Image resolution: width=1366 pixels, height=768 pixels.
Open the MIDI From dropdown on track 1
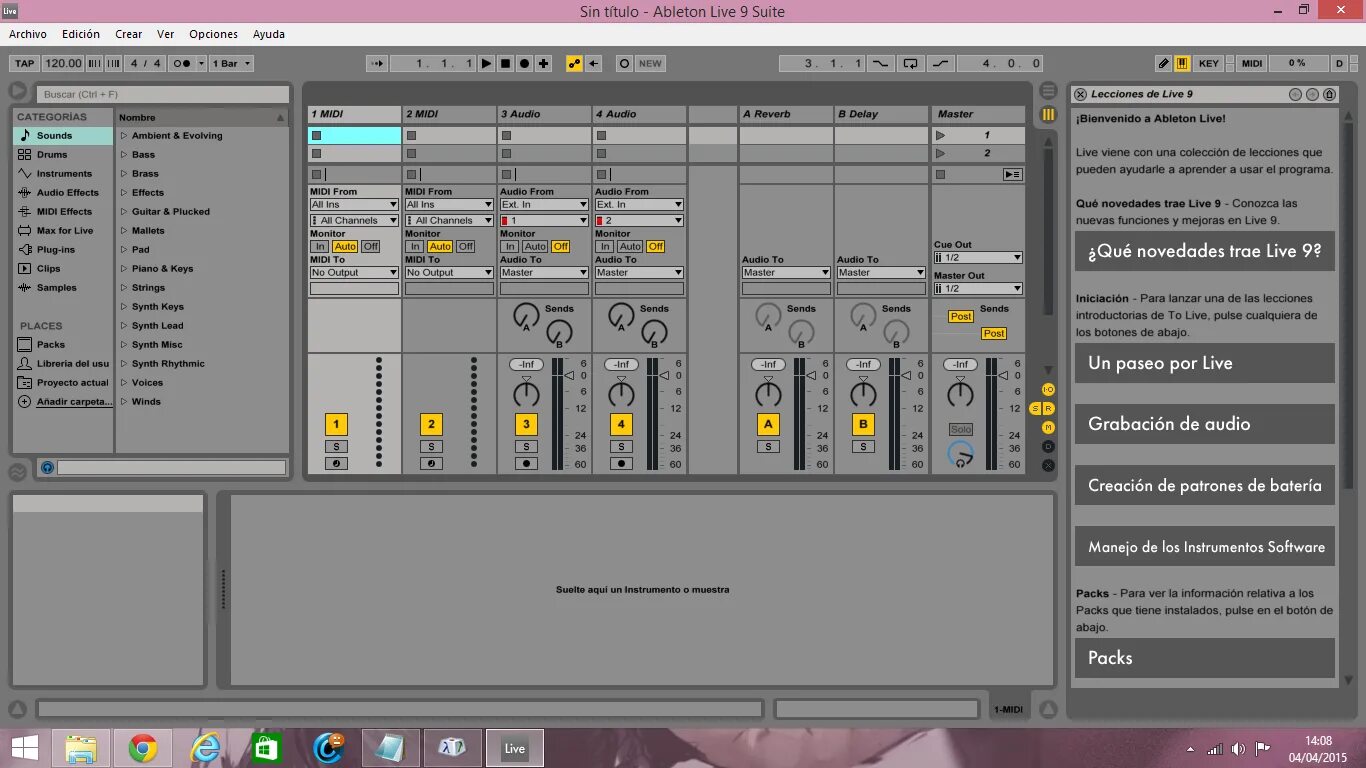(x=353, y=203)
